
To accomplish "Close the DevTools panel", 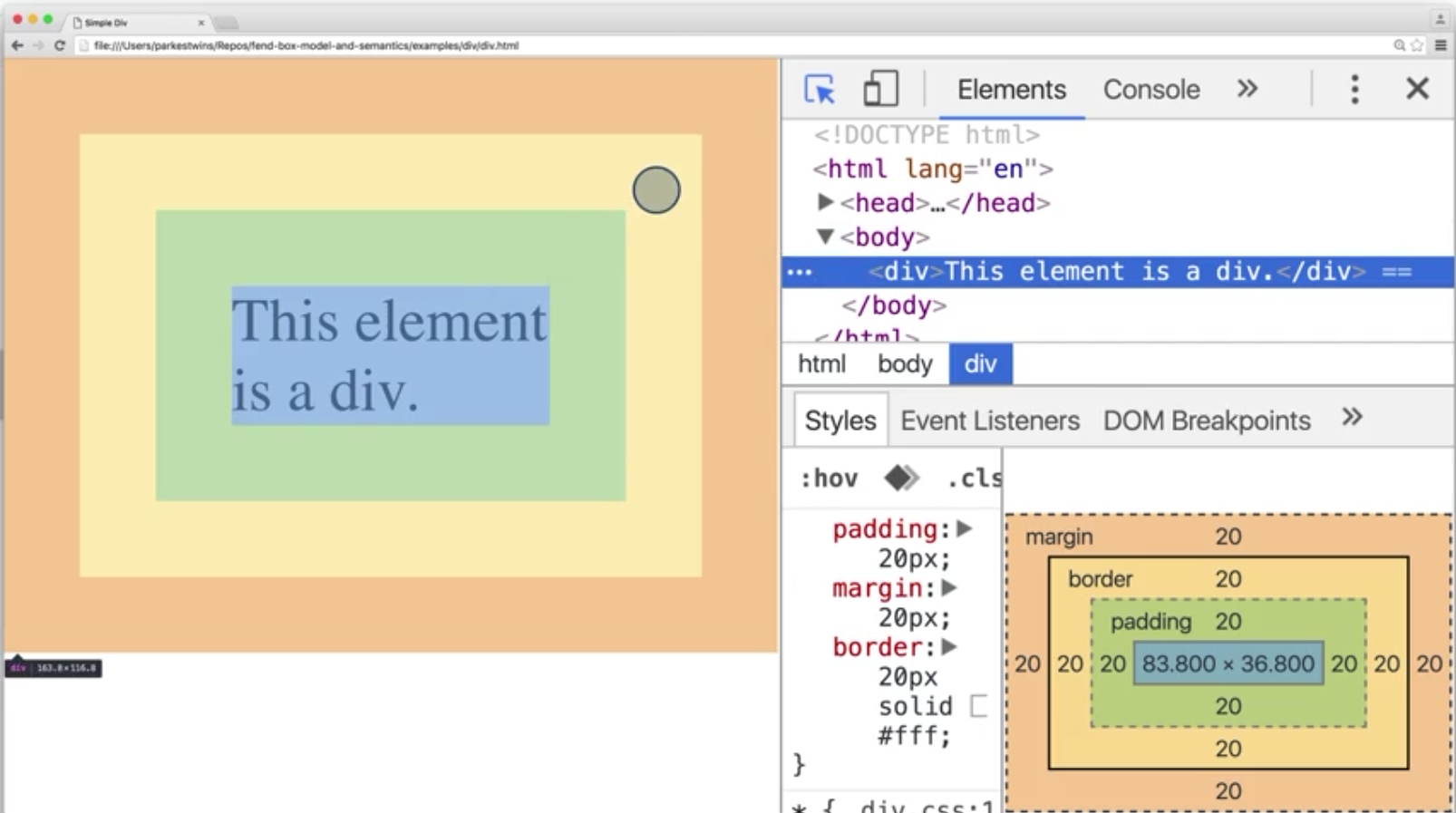I will [1417, 89].
